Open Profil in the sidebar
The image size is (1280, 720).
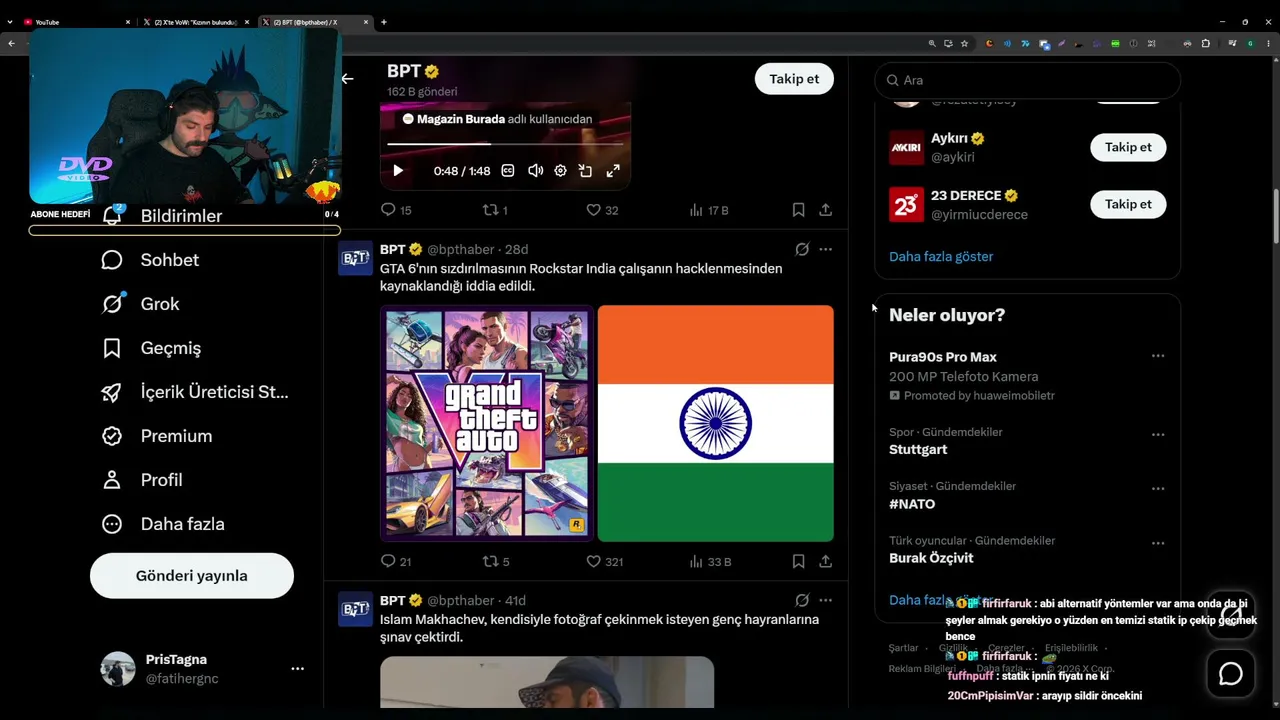142,480
